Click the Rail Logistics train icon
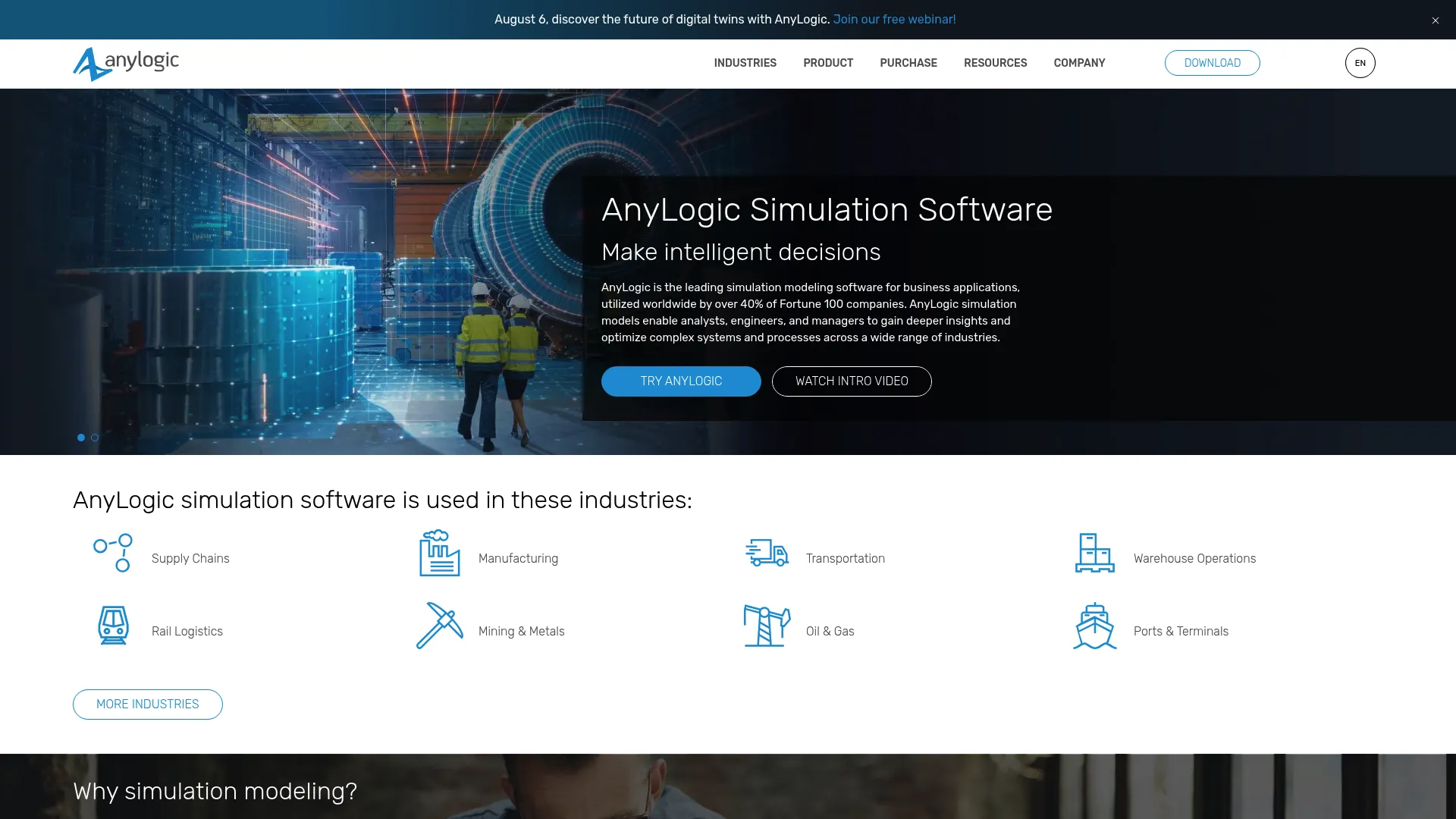1456x819 pixels. coord(113,626)
